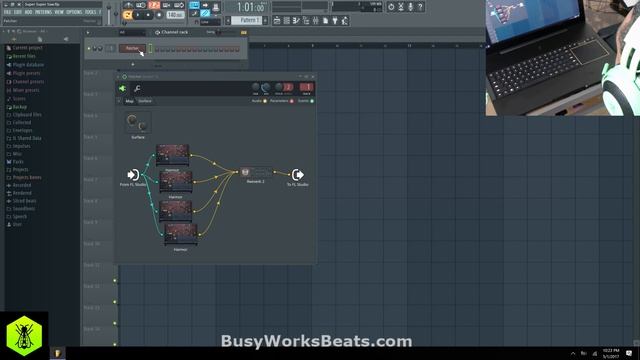Screen dimensions: 640x360
Task: Open the PATTERNS menu
Action: (x=43, y=12)
